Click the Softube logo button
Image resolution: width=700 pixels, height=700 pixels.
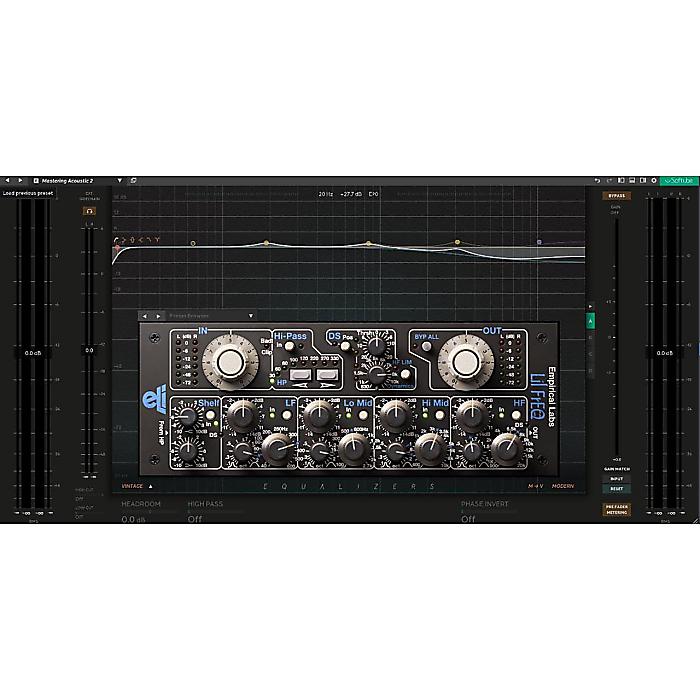point(679,181)
